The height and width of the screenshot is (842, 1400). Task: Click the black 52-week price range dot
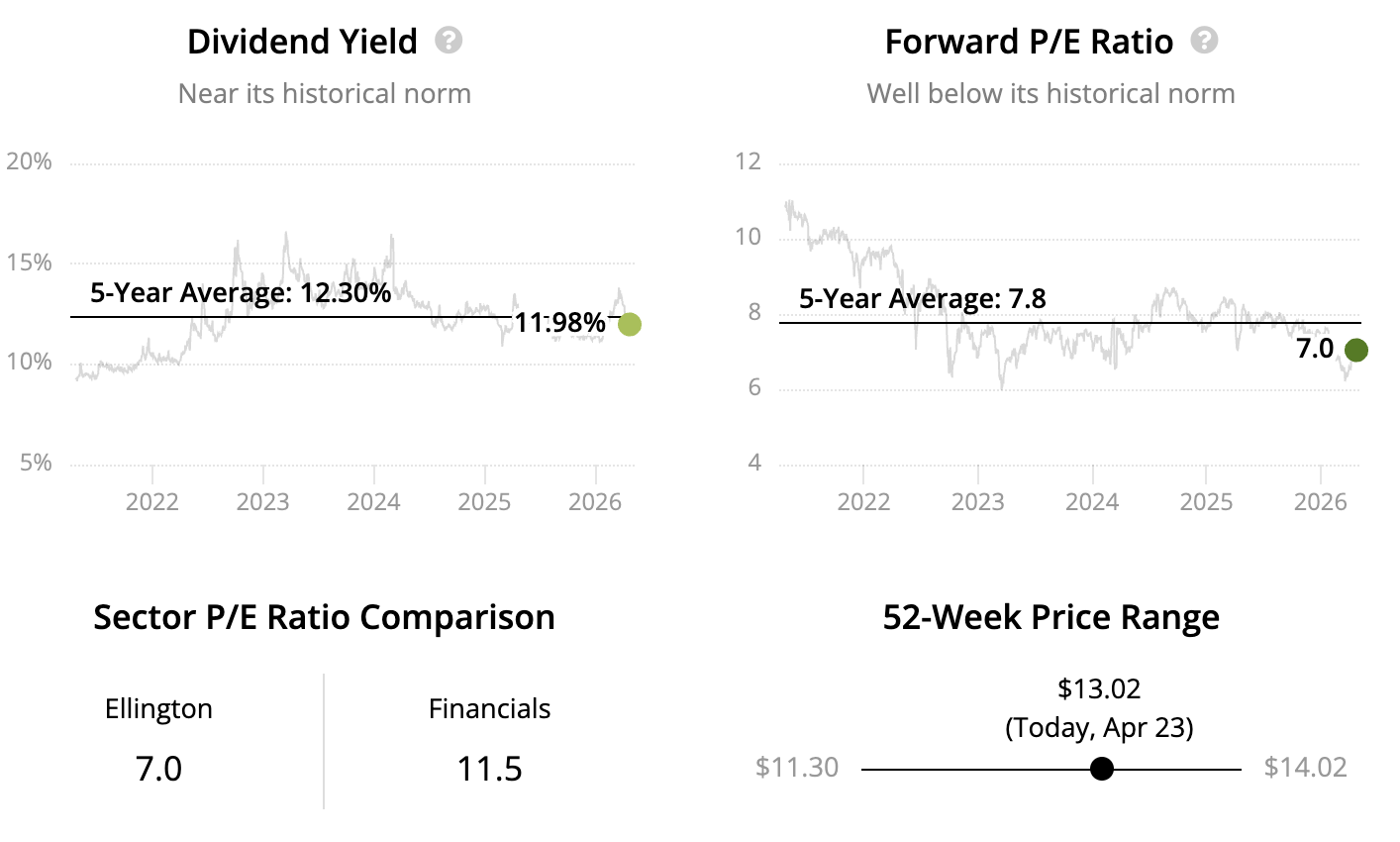pos(1101,769)
